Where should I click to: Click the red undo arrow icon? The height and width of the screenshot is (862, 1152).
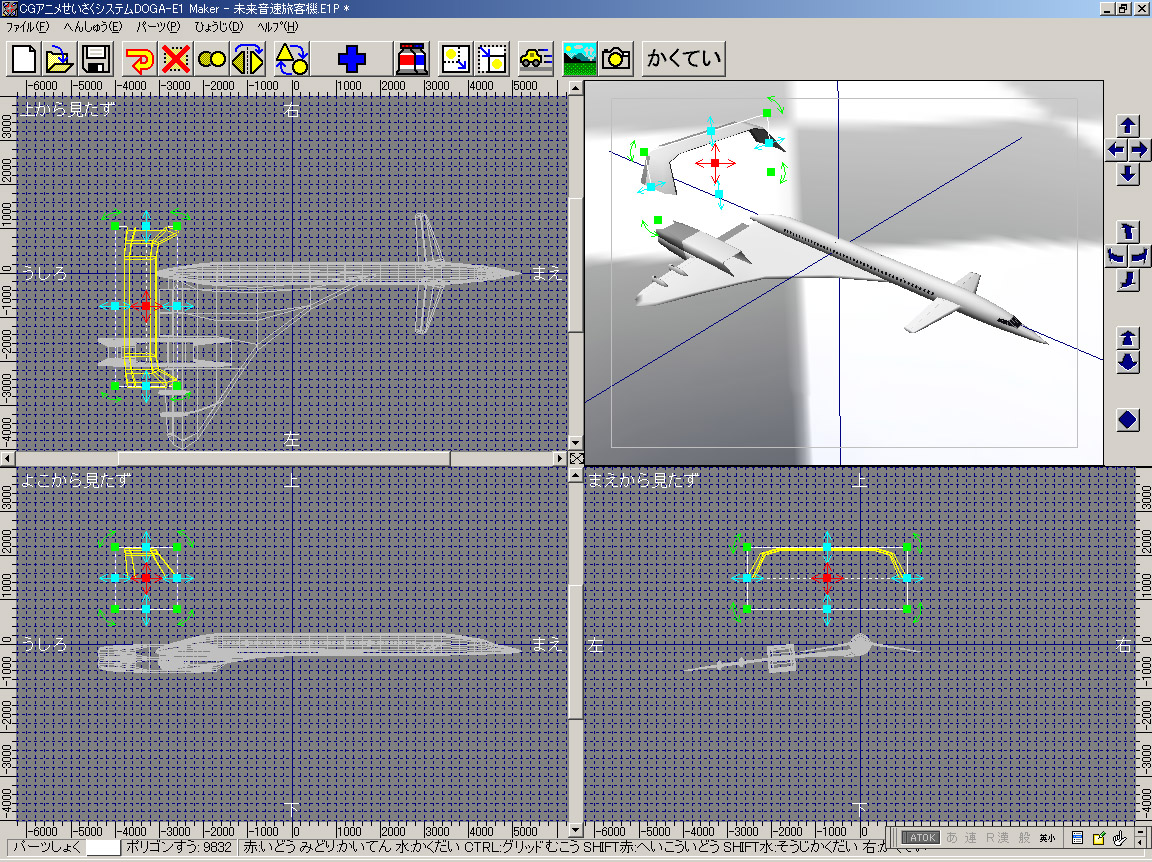pos(140,59)
